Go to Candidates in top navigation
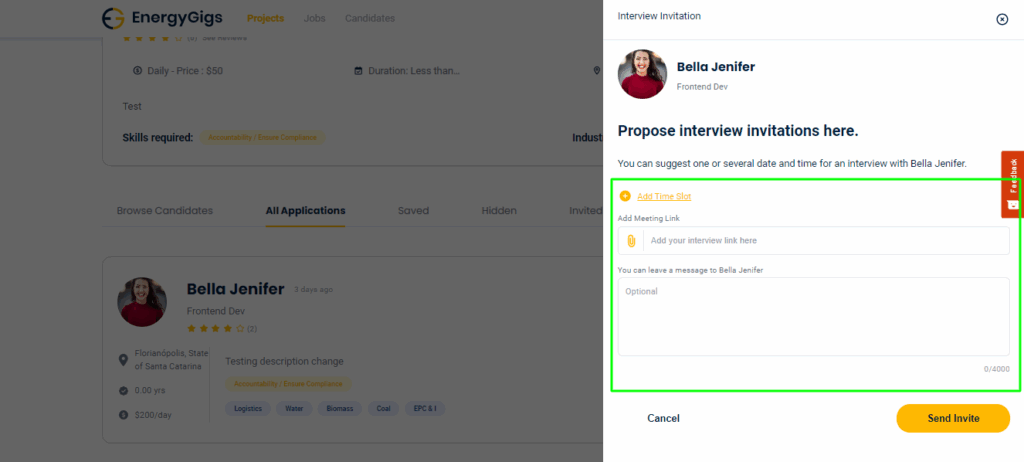 click(369, 18)
